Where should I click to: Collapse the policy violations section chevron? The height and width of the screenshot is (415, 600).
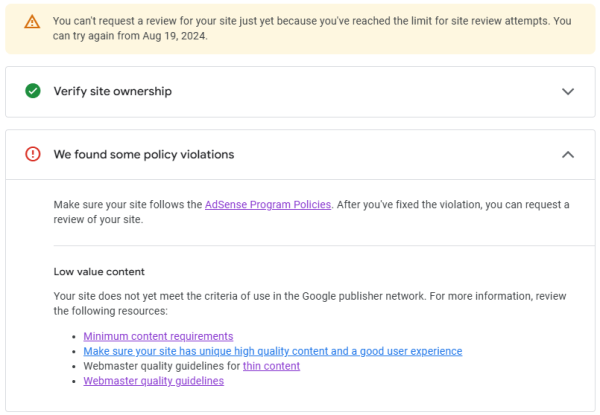(568, 154)
